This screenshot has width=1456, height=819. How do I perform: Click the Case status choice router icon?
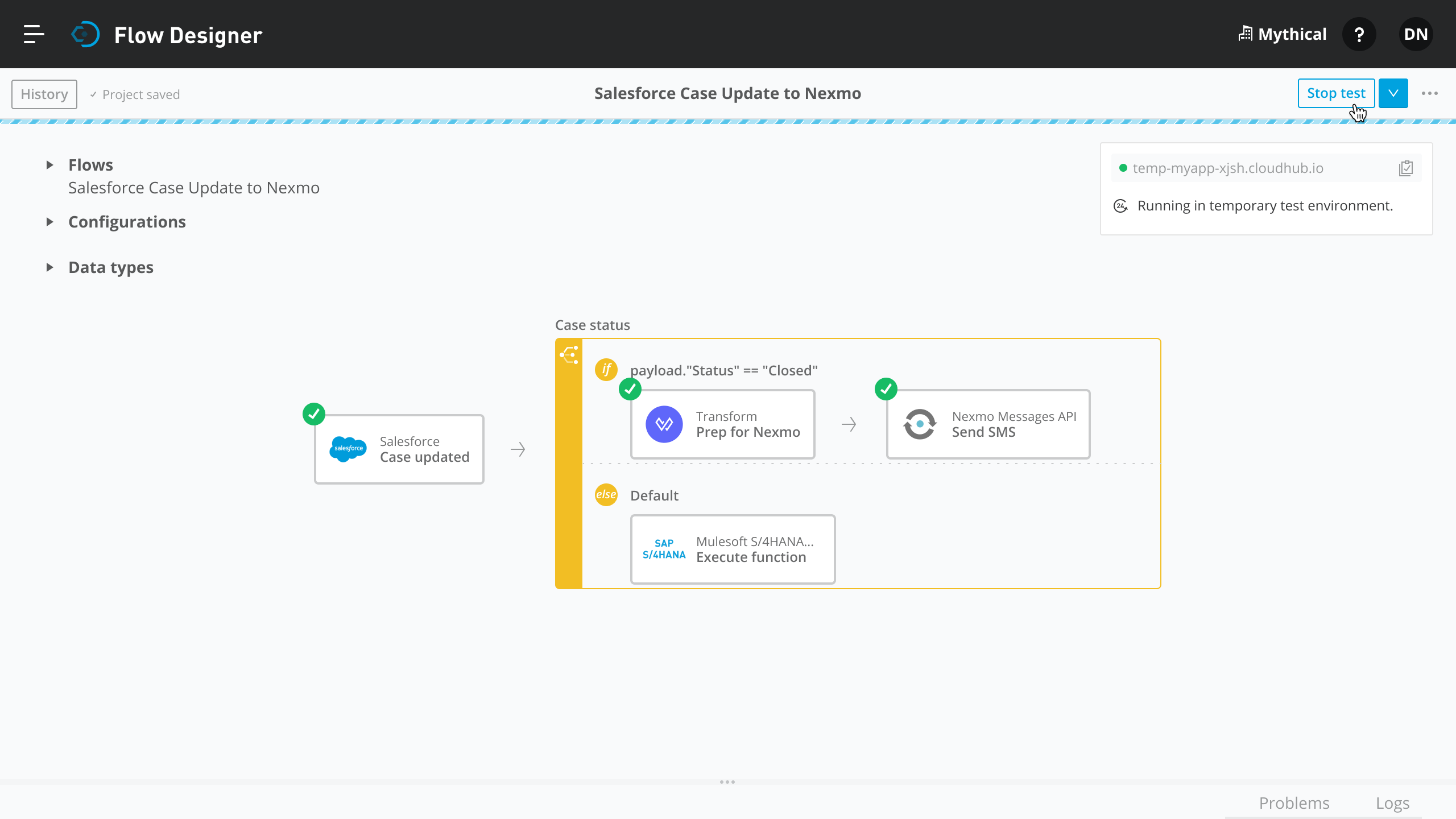tap(569, 355)
